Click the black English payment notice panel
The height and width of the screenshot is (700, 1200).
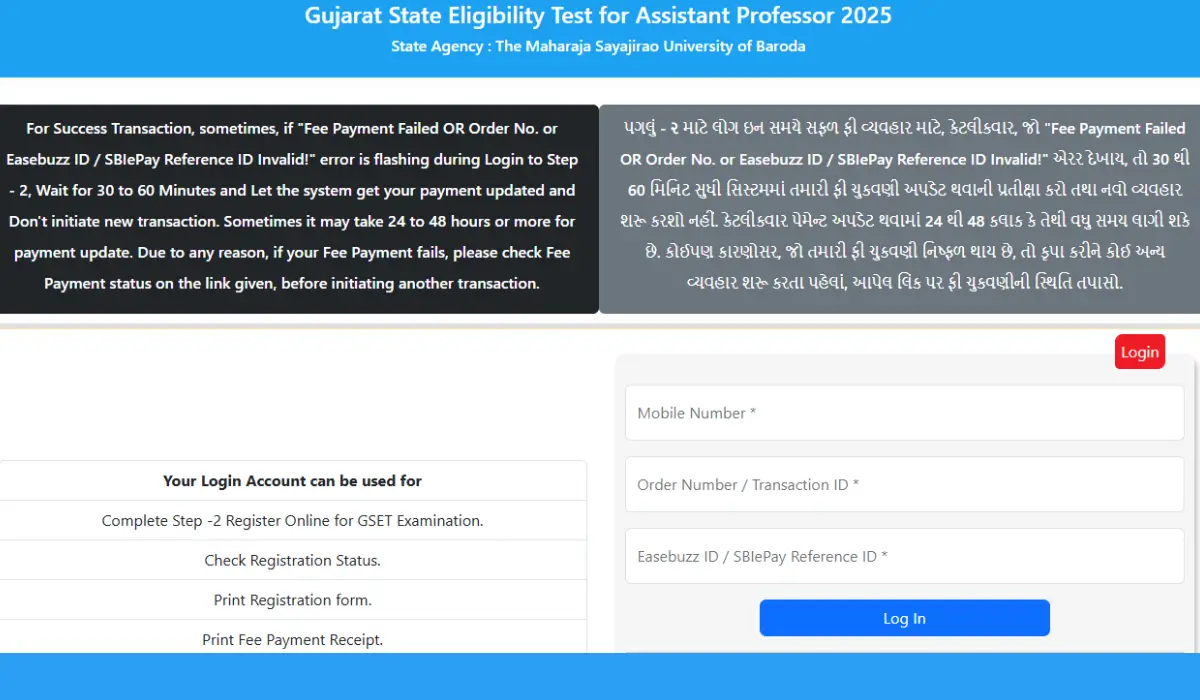[297, 207]
